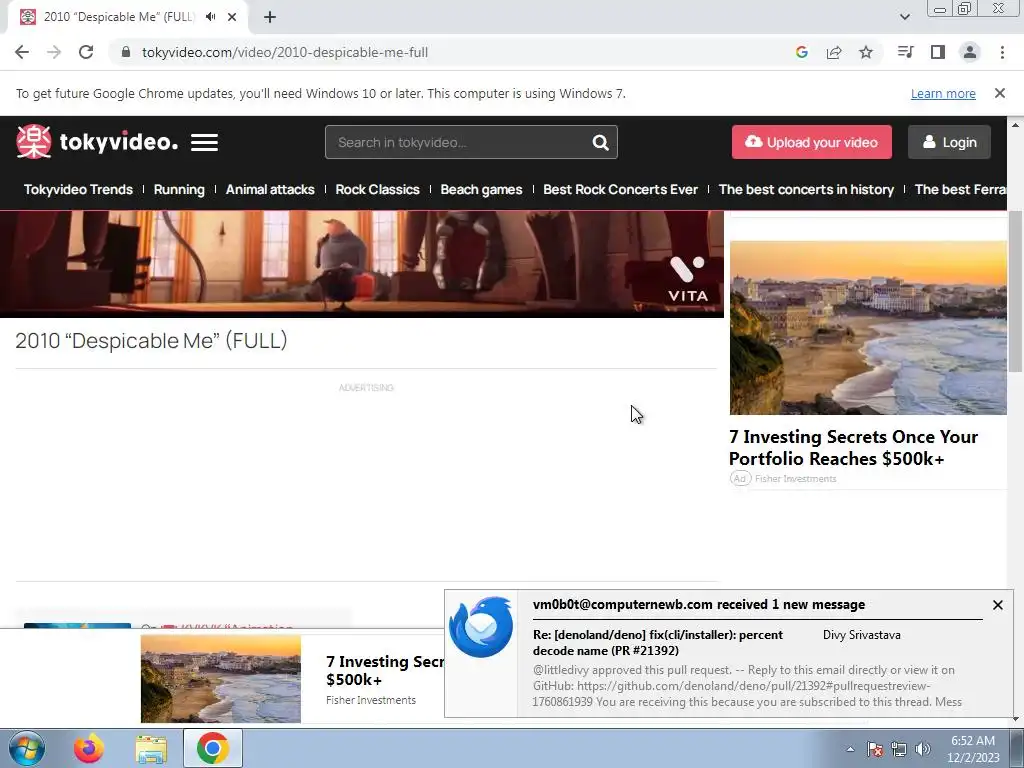Image resolution: width=1024 pixels, height=768 pixels.
Task: Reload the tokyvideo page
Action: (86, 52)
